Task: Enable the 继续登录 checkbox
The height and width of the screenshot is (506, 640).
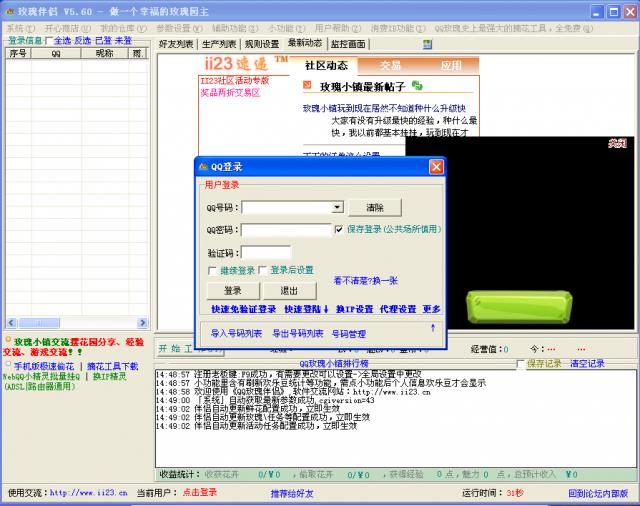Action: (212, 271)
